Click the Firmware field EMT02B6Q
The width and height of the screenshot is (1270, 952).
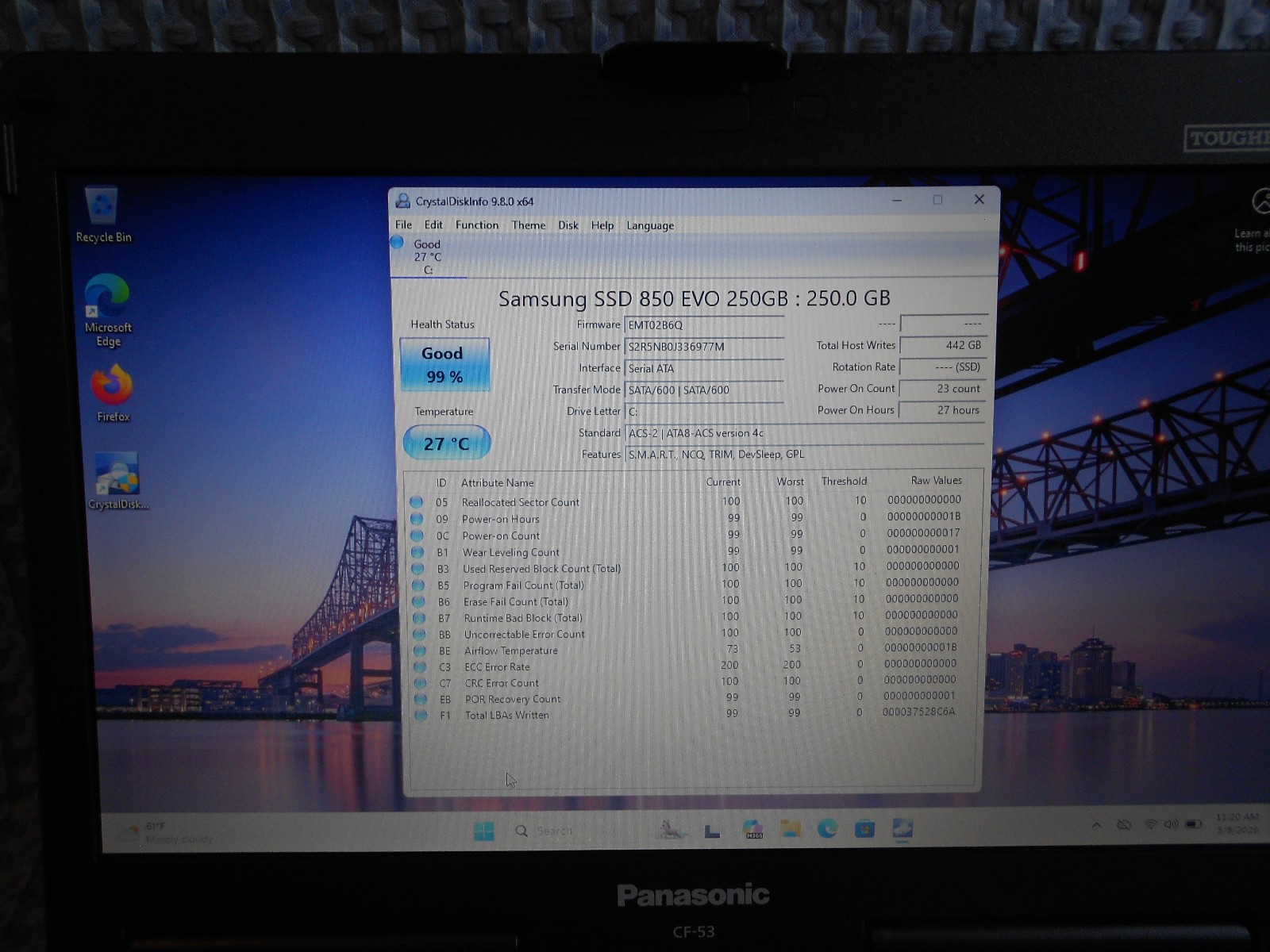pos(704,324)
